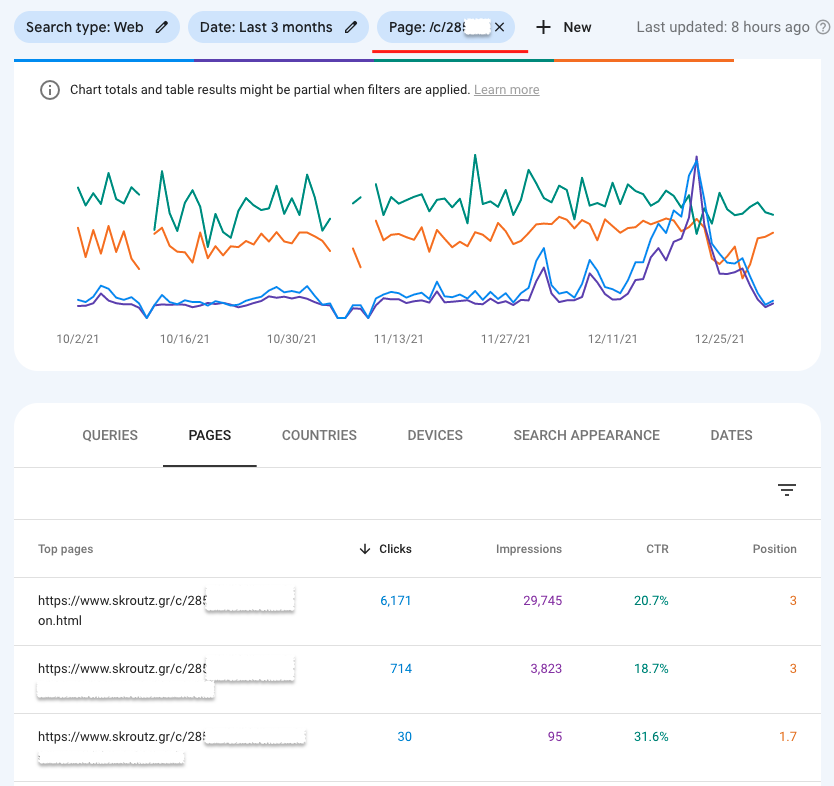Open the DEVICES tab
Screen dimensions: 834x786
tap(435, 436)
